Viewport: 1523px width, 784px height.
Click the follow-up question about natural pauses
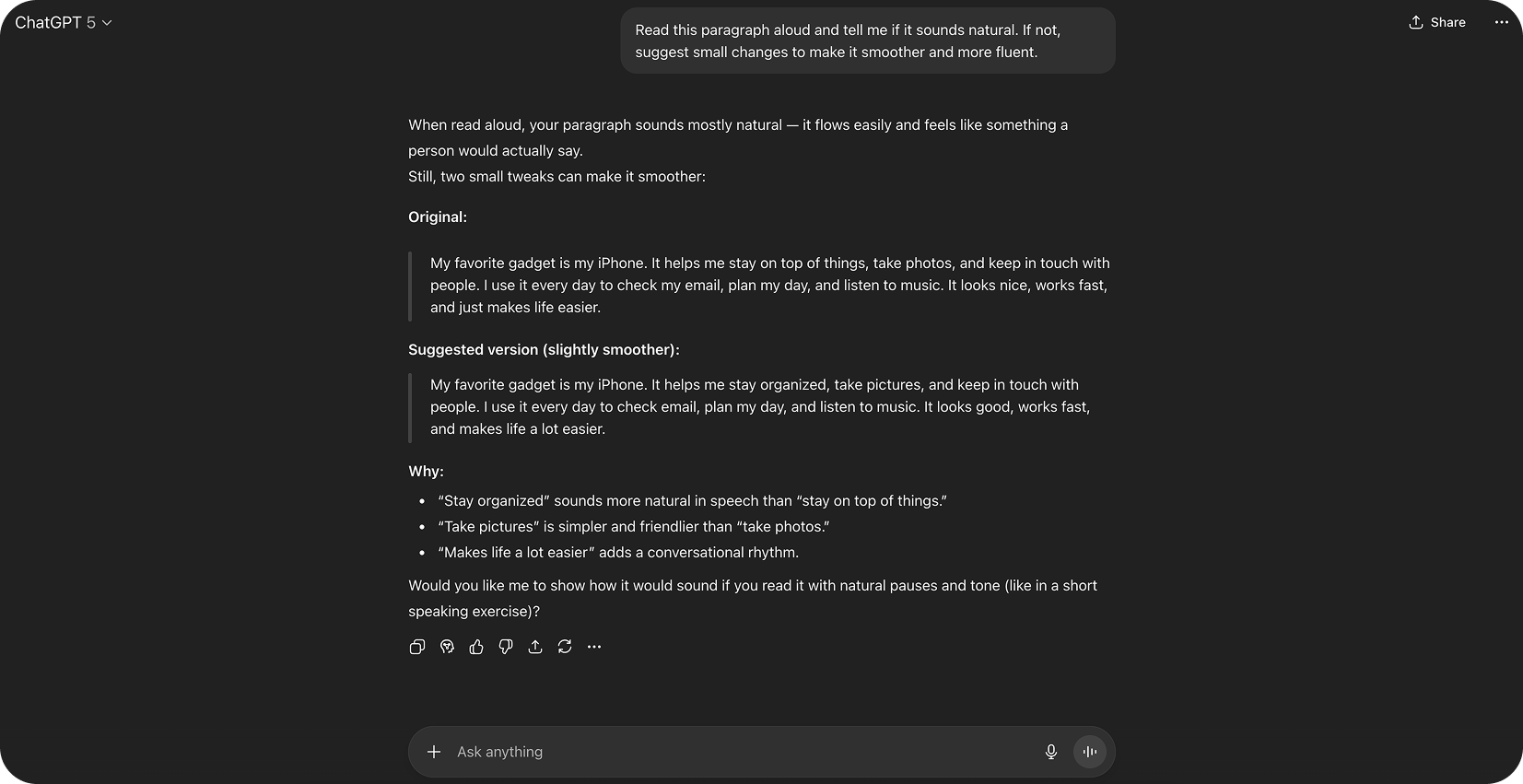[x=752, y=598]
